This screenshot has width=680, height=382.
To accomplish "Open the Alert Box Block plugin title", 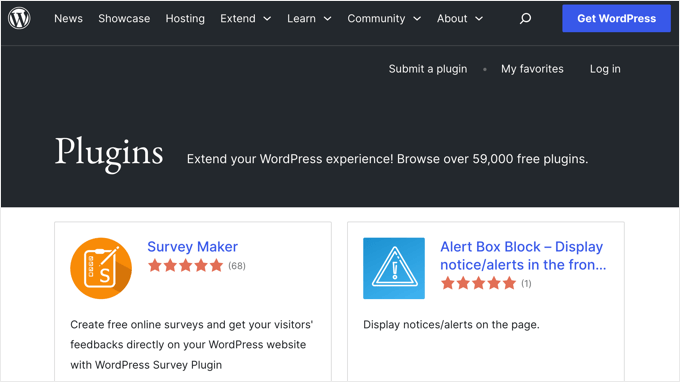I will pyautogui.click(x=523, y=255).
